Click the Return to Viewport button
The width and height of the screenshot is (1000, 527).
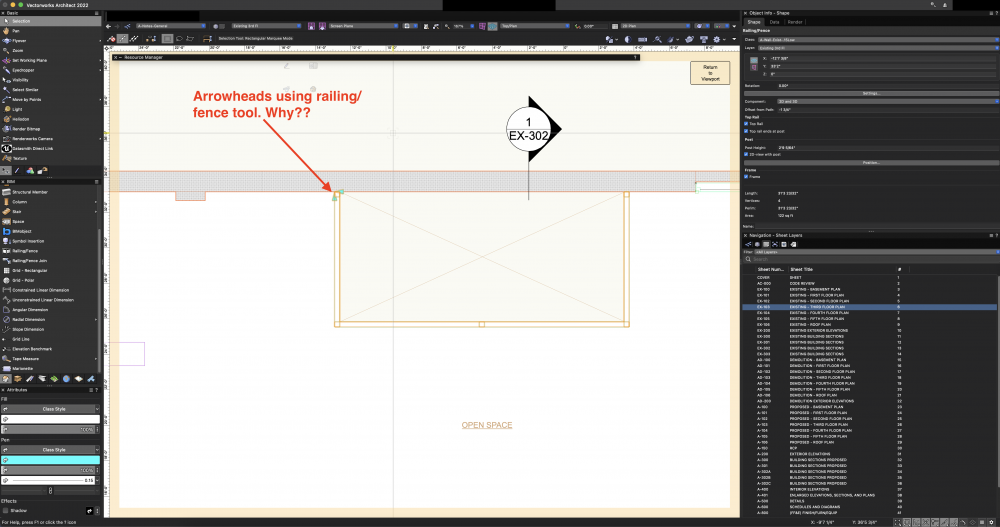(x=709, y=73)
